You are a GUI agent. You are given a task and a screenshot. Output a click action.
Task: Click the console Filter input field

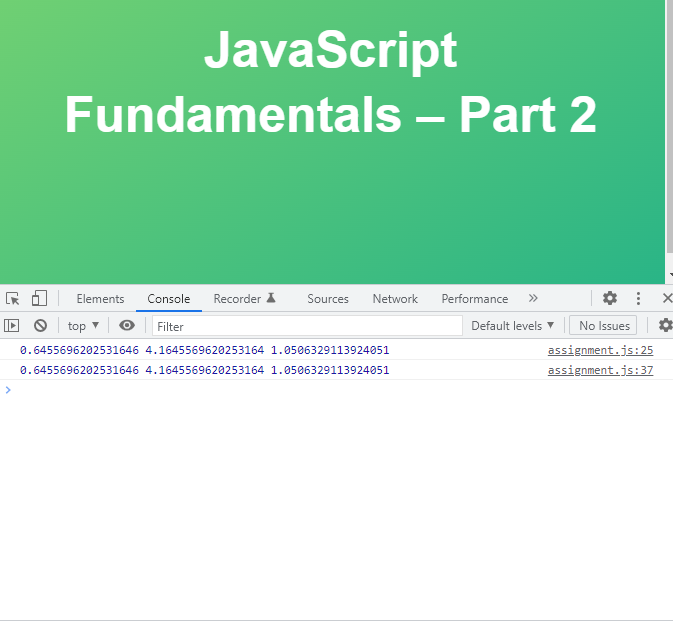pyautogui.click(x=307, y=326)
